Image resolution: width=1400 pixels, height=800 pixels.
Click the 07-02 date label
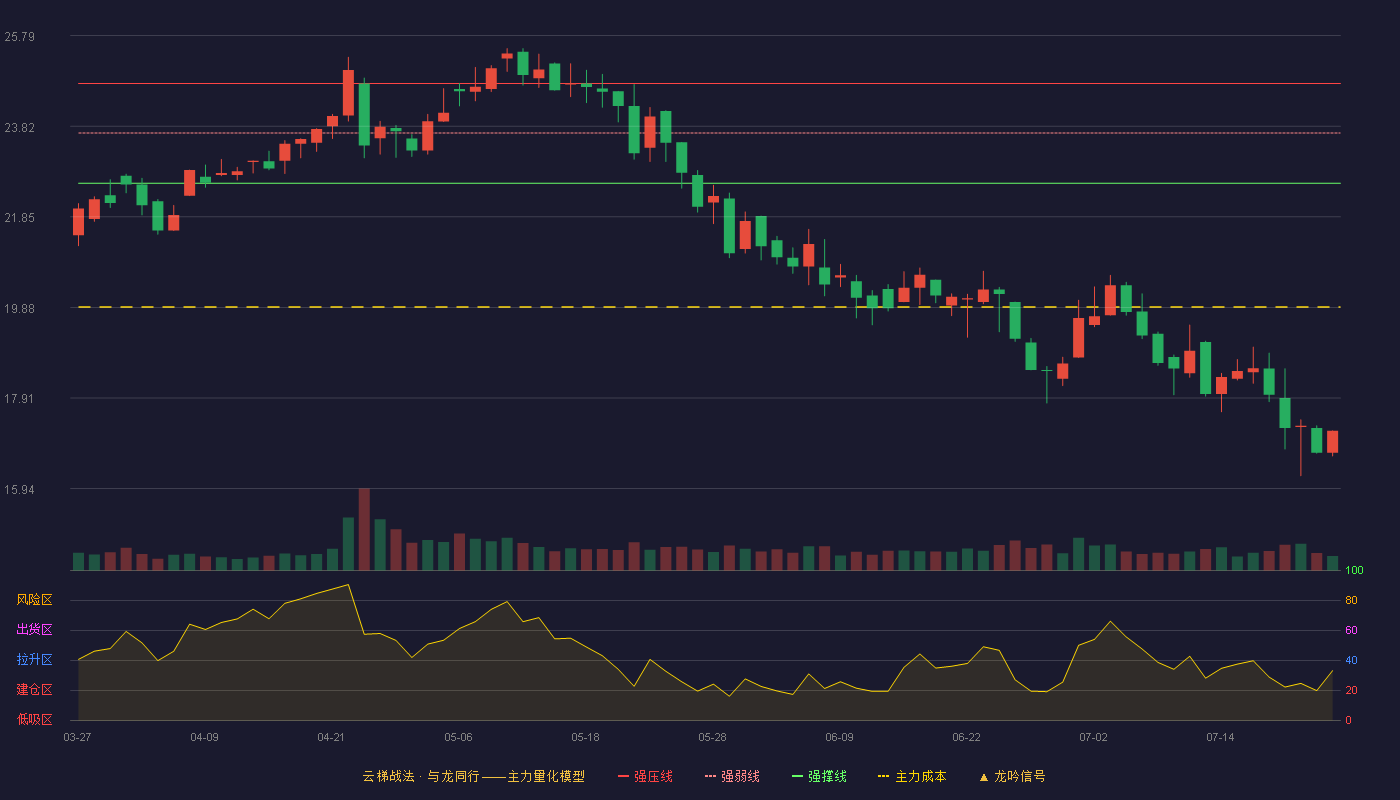(x=1093, y=737)
